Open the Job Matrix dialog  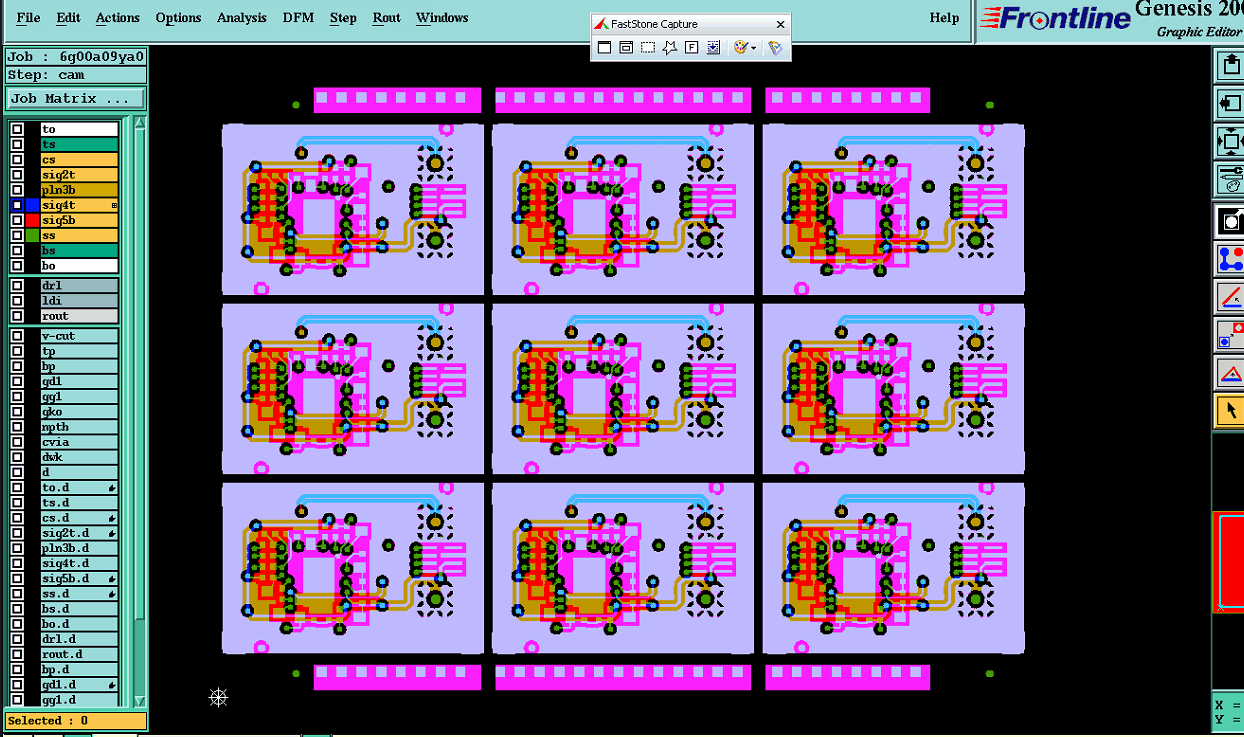point(75,99)
